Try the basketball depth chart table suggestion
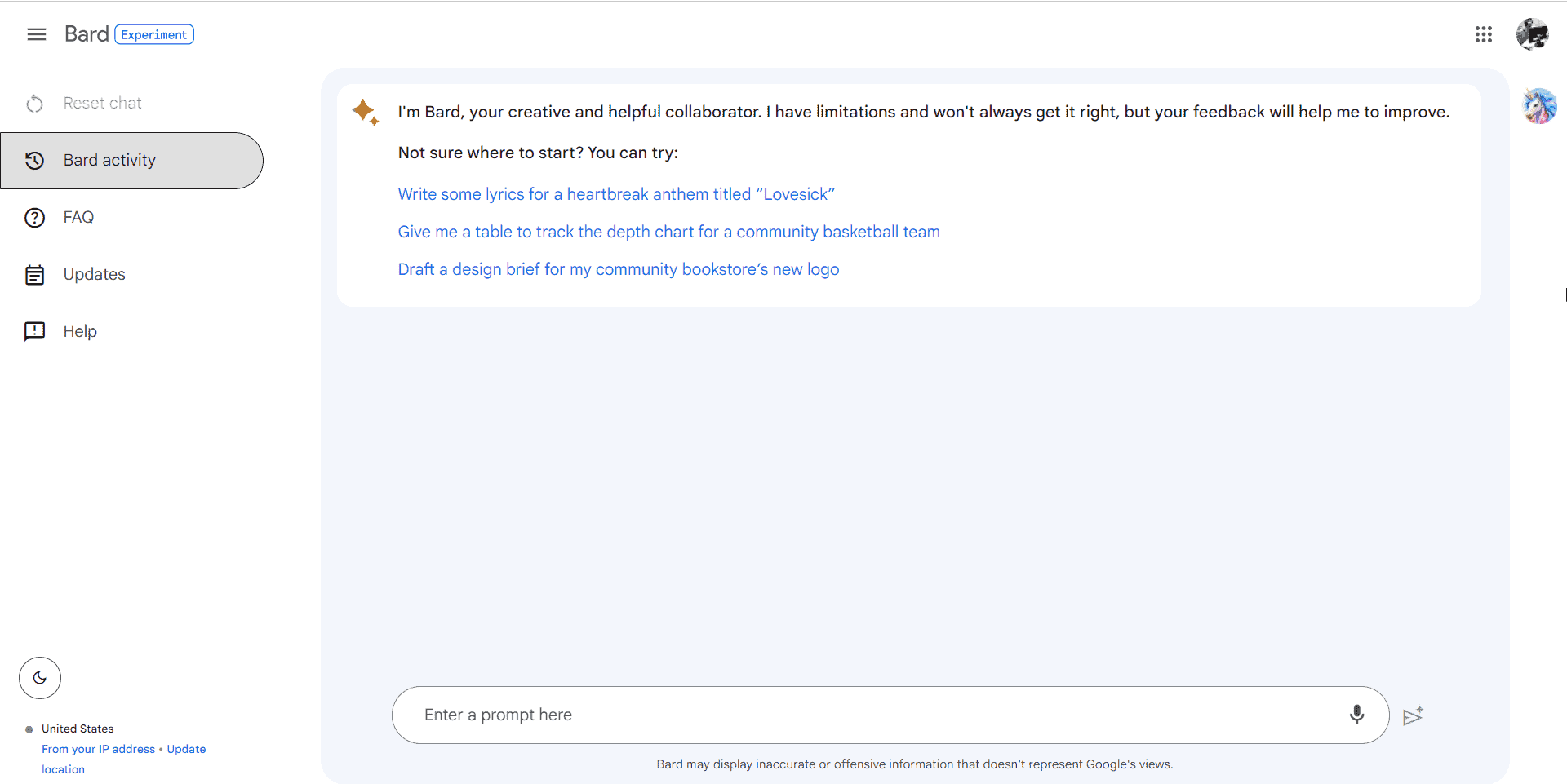This screenshot has height=784, width=1567. click(x=669, y=232)
